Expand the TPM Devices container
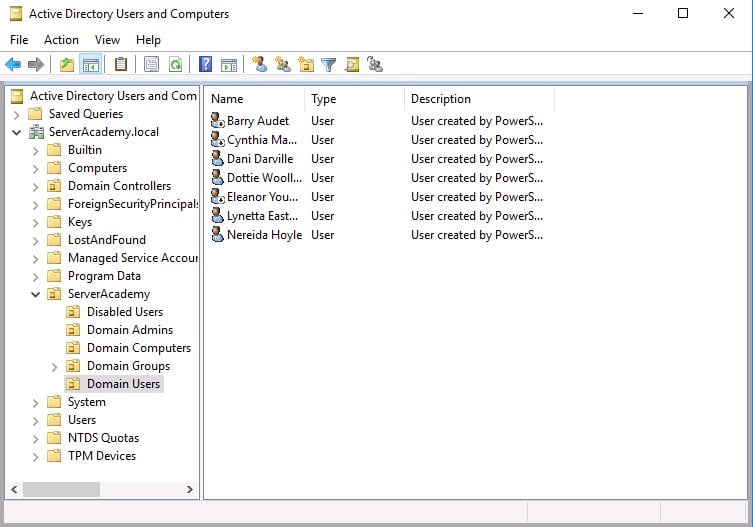Image resolution: width=753 pixels, height=527 pixels. pyautogui.click(x=35, y=457)
